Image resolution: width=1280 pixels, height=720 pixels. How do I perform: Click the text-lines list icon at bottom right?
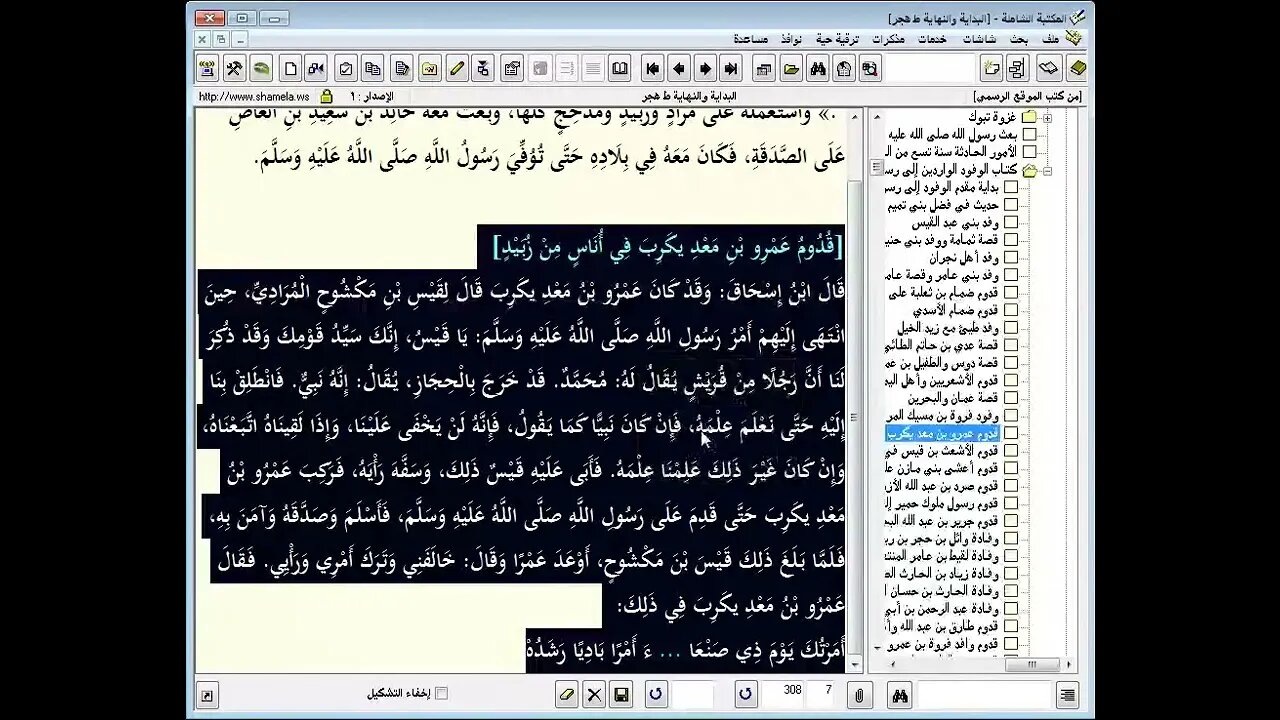click(1068, 695)
